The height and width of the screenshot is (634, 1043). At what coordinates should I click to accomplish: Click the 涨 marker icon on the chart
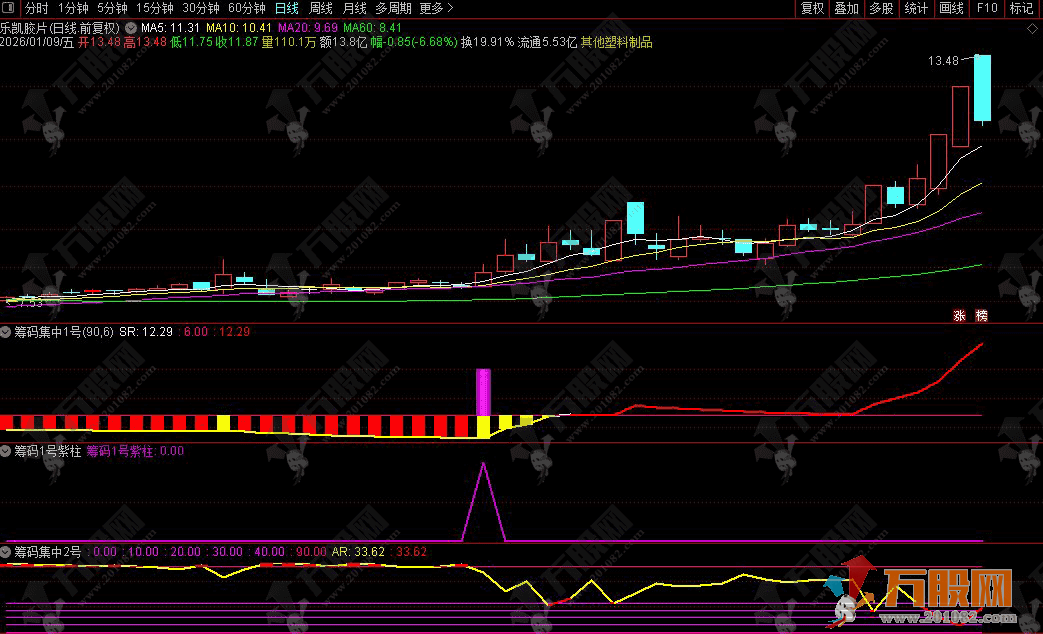pyautogui.click(x=959, y=315)
